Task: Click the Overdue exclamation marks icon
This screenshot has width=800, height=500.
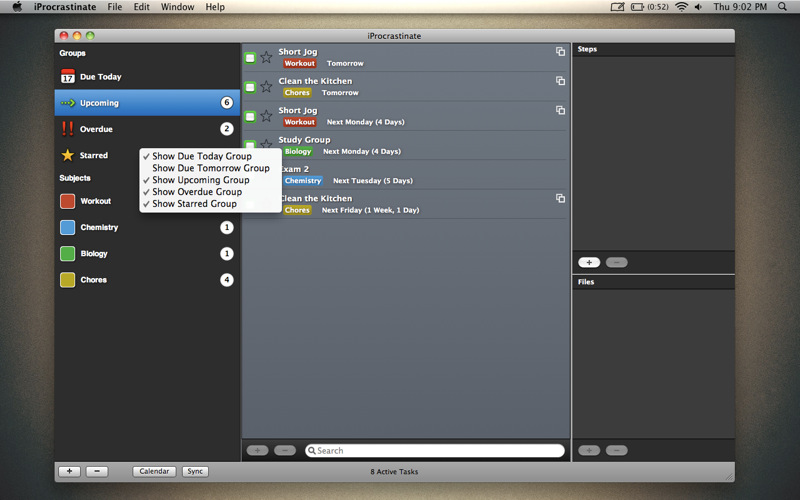Action: (67, 129)
